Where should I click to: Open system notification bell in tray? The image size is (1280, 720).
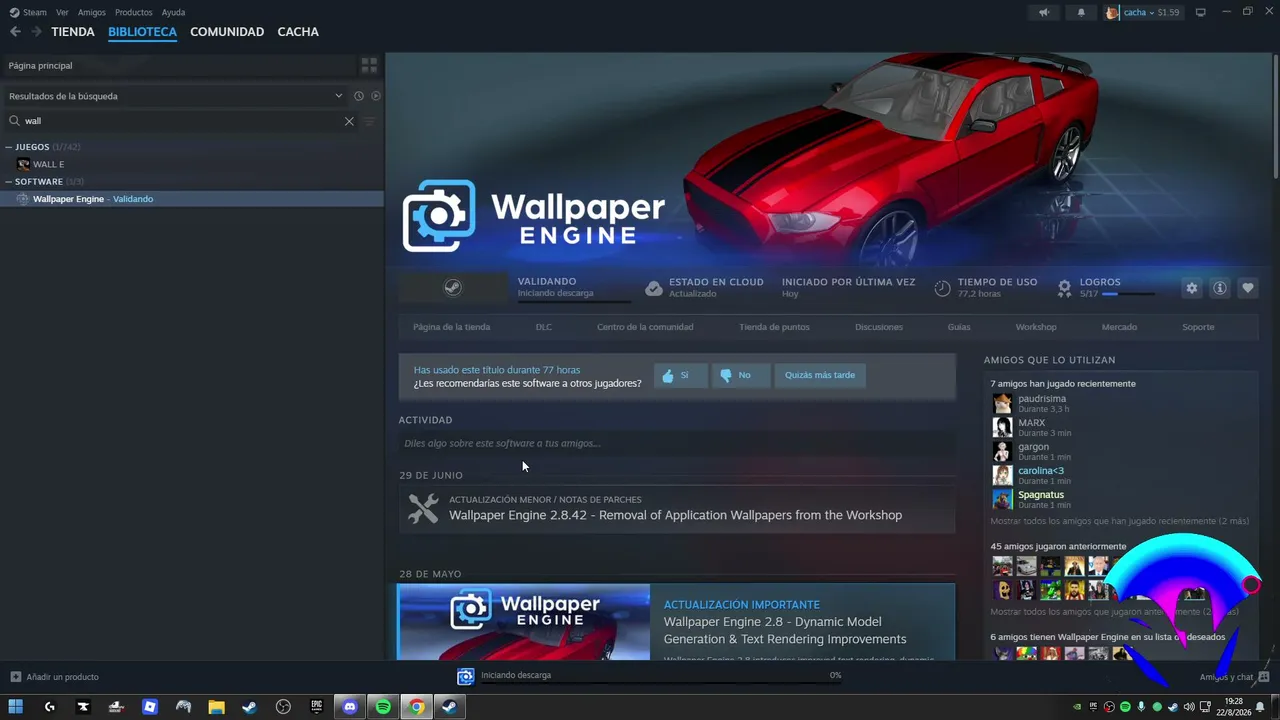(1260, 707)
